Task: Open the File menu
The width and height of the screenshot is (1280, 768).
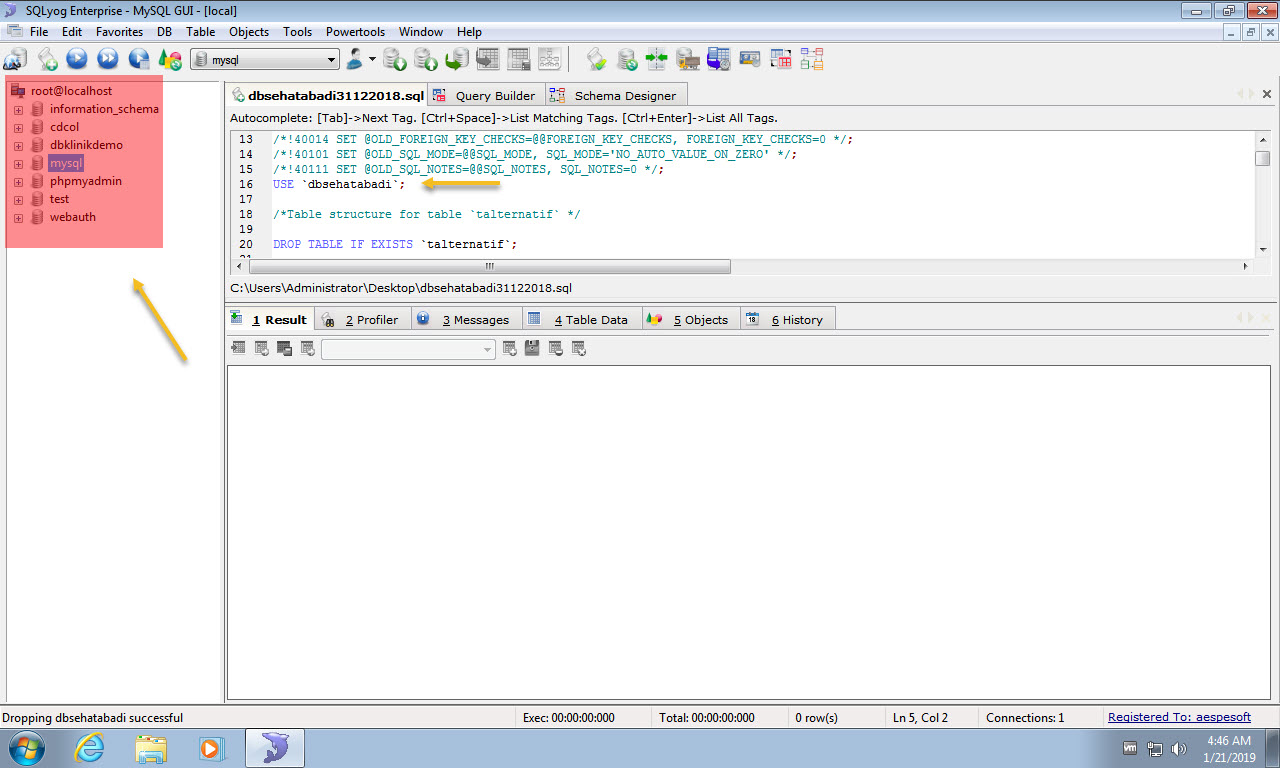Action: click(39, 32)
